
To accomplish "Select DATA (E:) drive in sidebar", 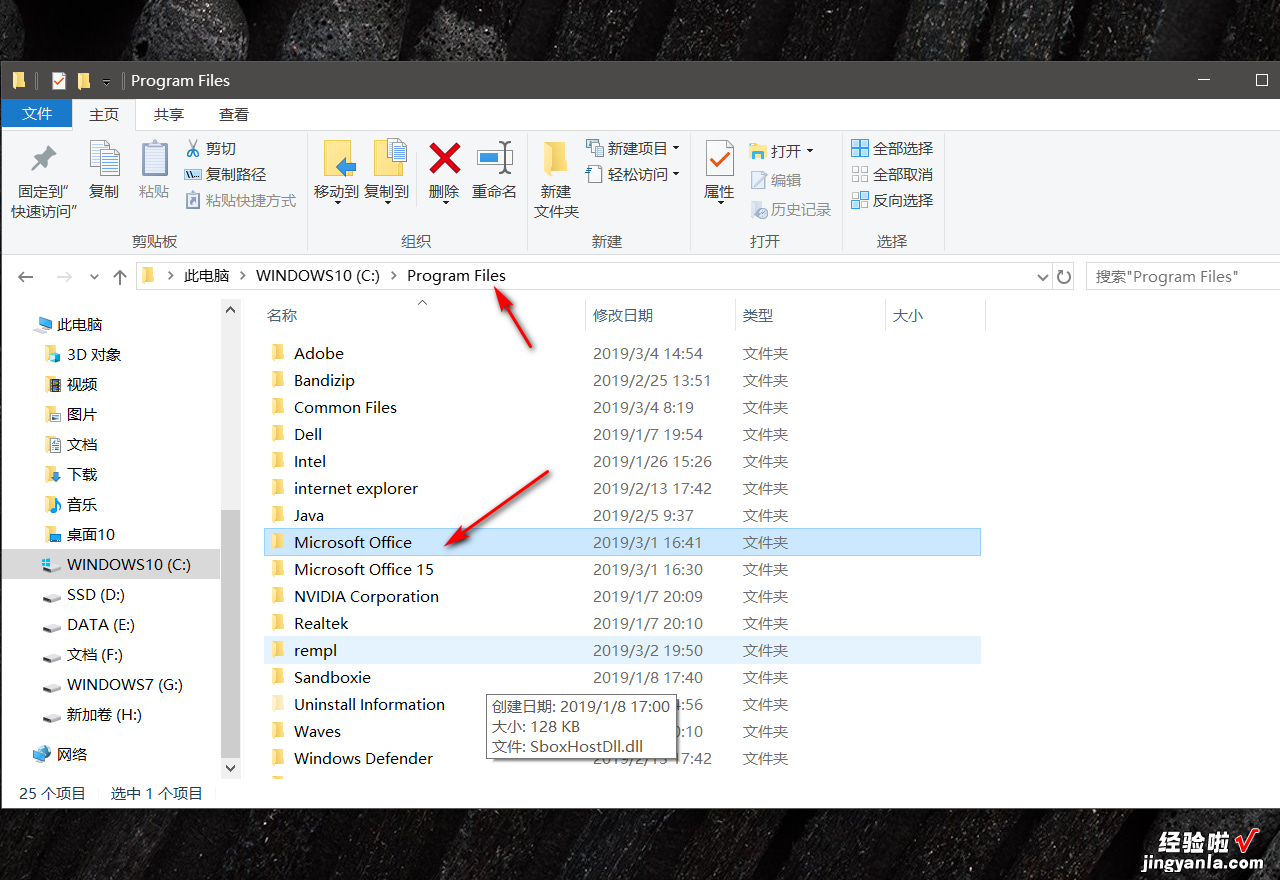I will 89,624.
